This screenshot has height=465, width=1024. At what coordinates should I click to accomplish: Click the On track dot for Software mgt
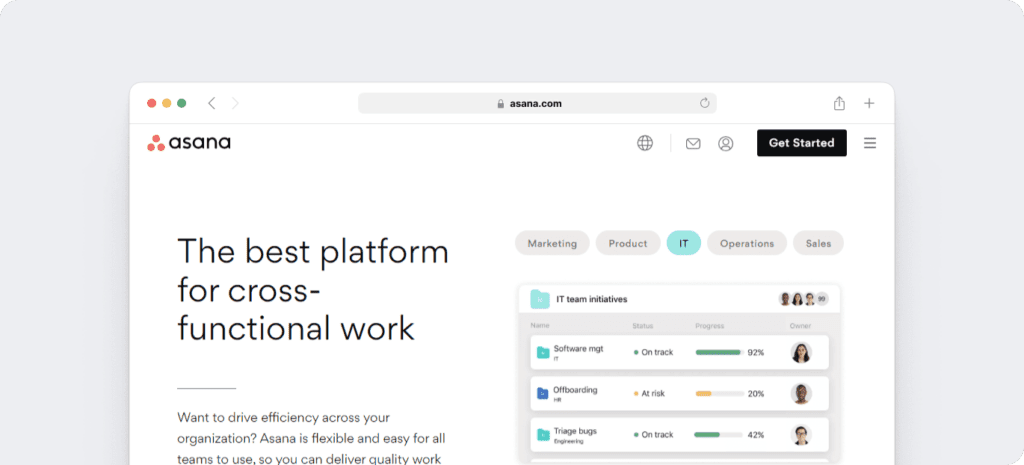[636, 353]
